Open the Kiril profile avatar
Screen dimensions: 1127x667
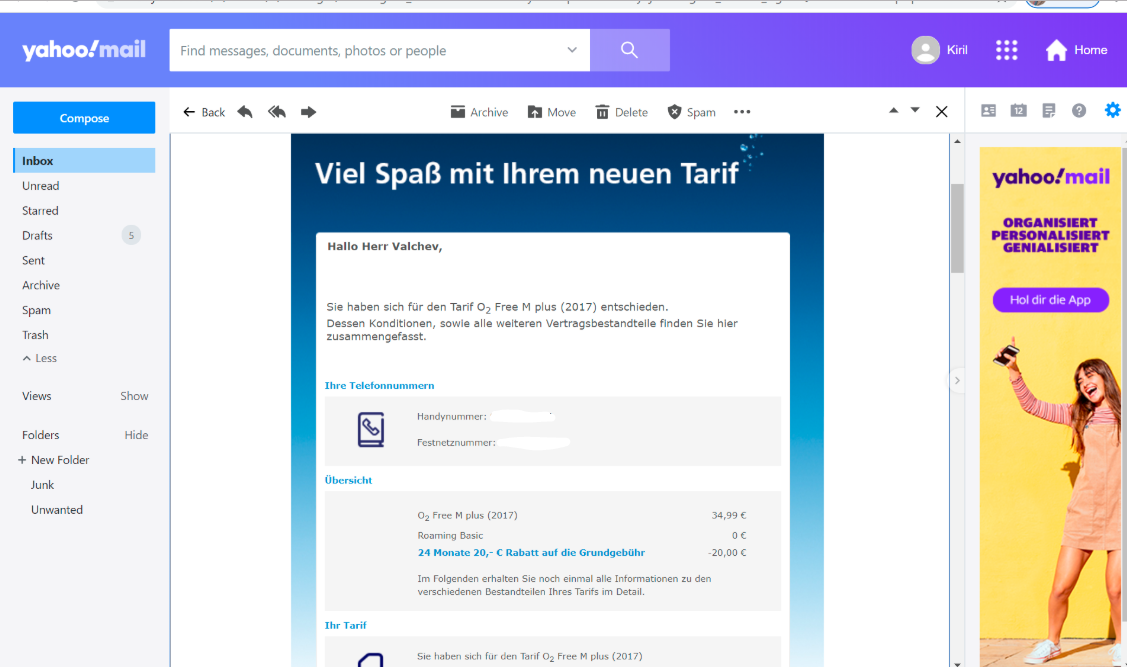(926, 50)
